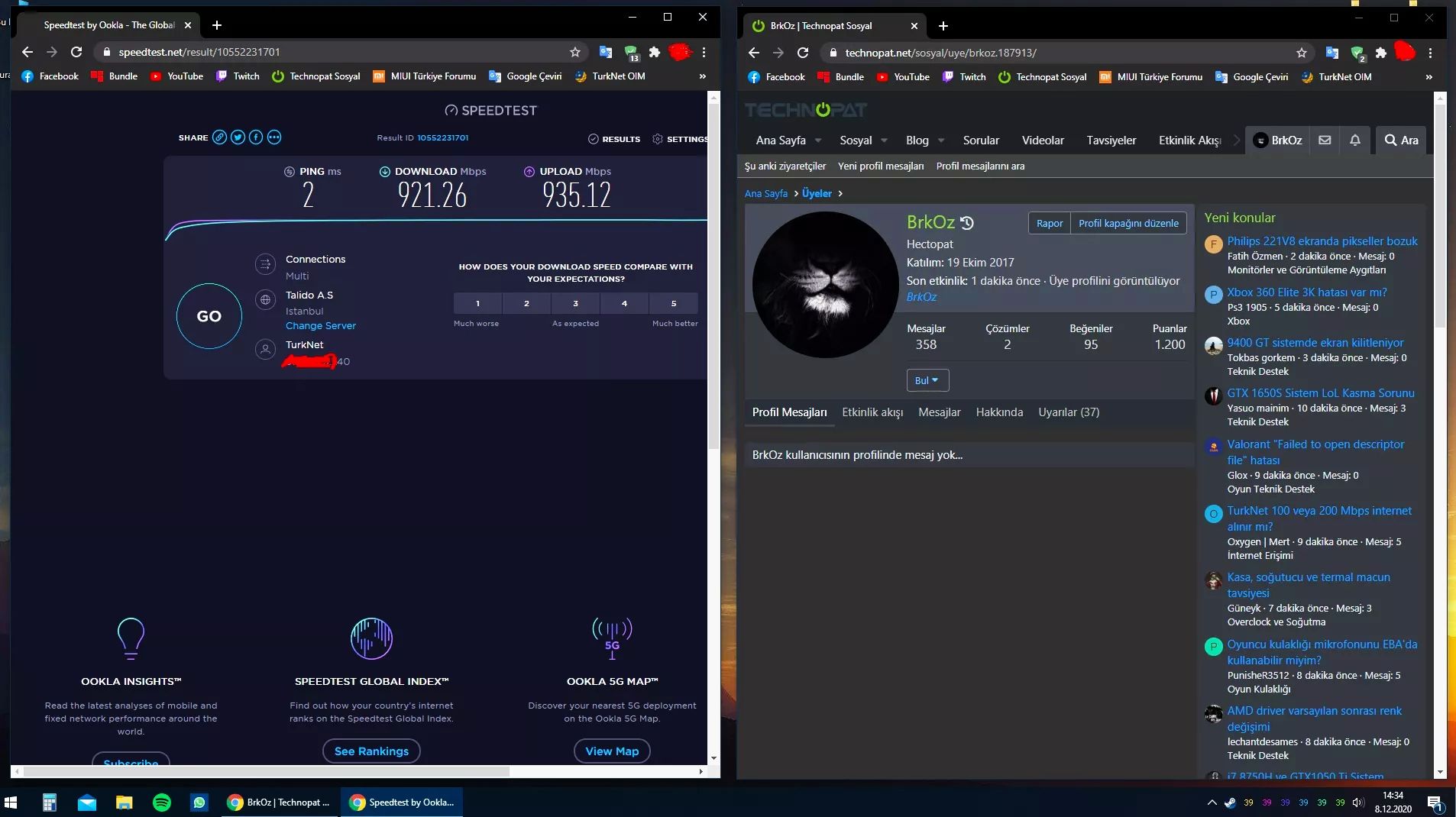Open a new tab in the Speedtest window

click(217, 25)
